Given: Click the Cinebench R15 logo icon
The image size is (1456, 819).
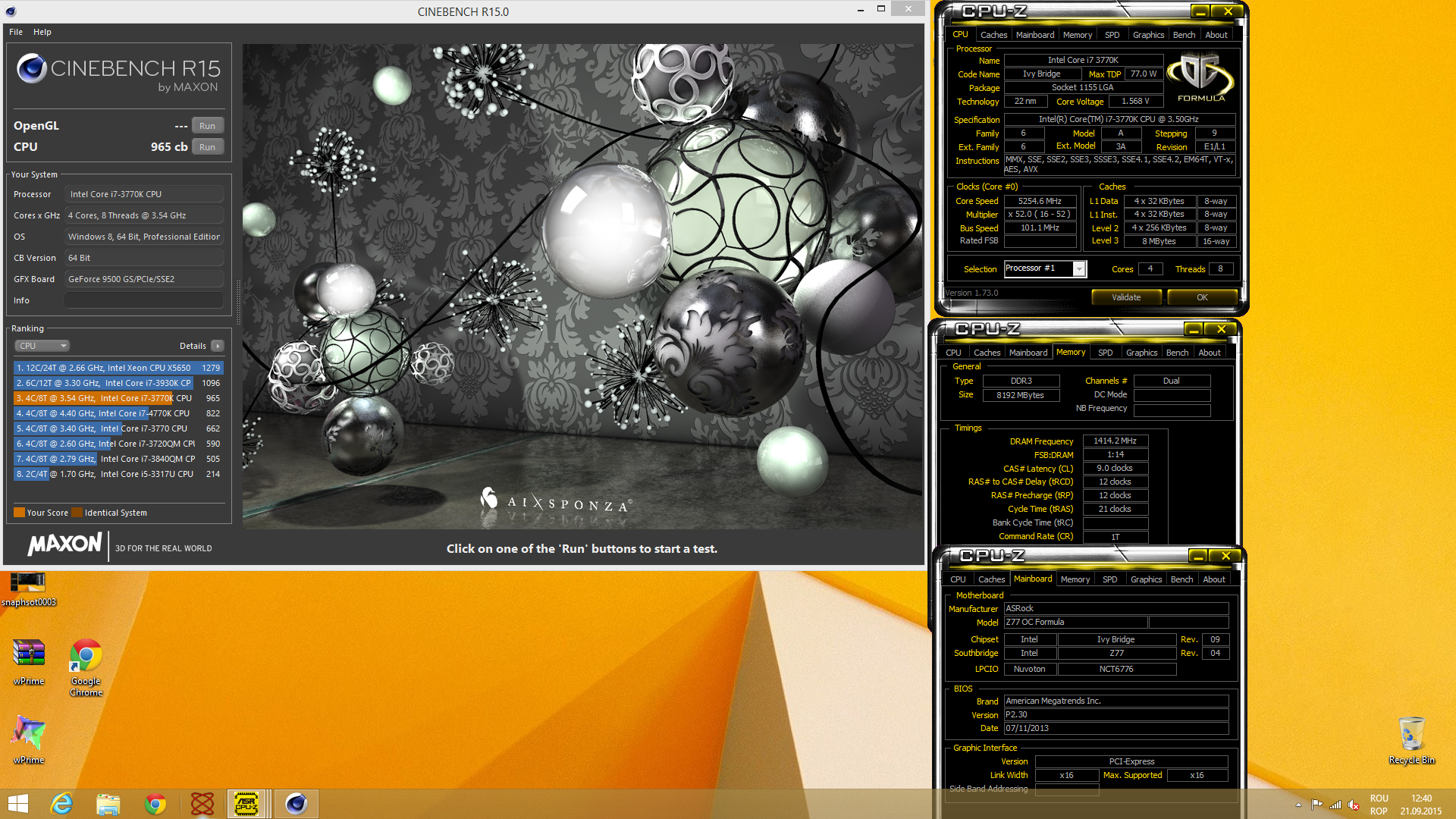Looking at the screenshot, I should point(32,68).
